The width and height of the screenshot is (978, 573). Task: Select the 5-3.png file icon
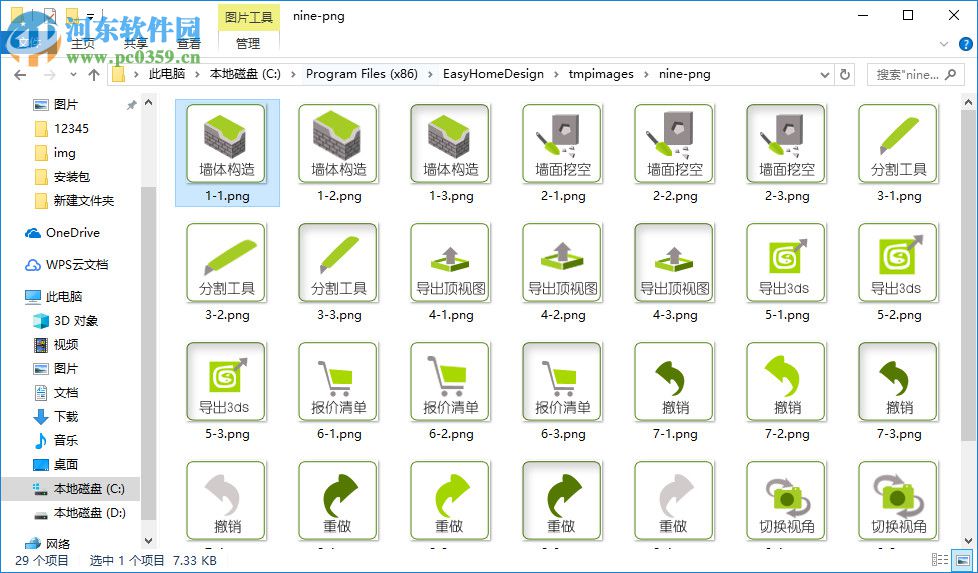[227, 382]
